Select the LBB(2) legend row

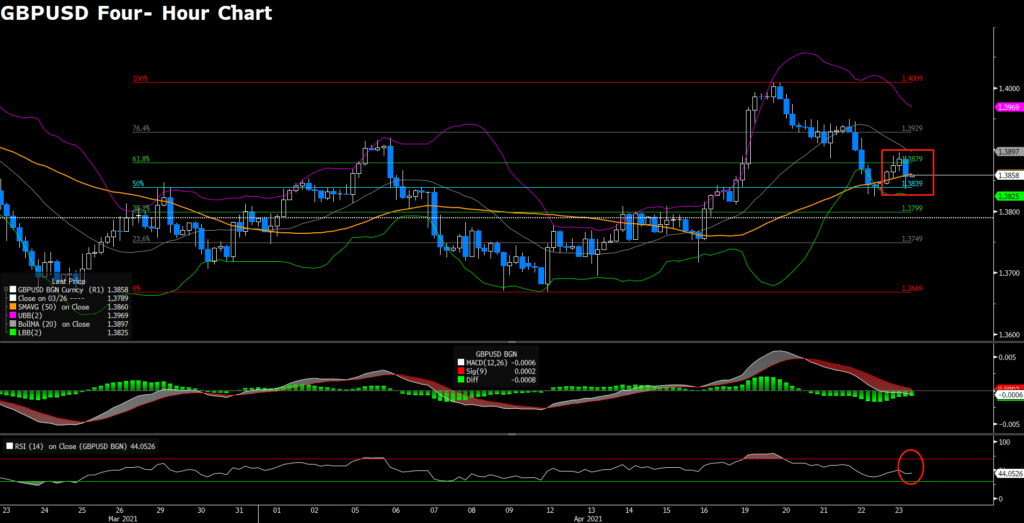click(x=68, y=332)
